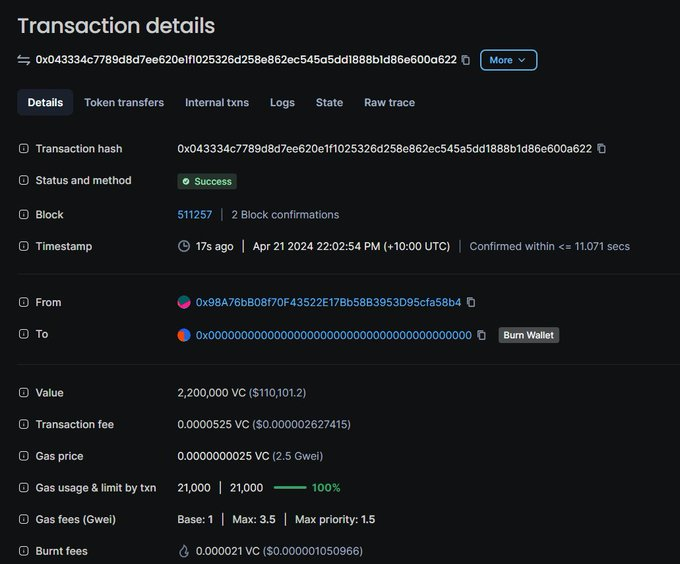
Task: Show info tooltip for Gas usage & limit
Action: [x=24, y=488]
